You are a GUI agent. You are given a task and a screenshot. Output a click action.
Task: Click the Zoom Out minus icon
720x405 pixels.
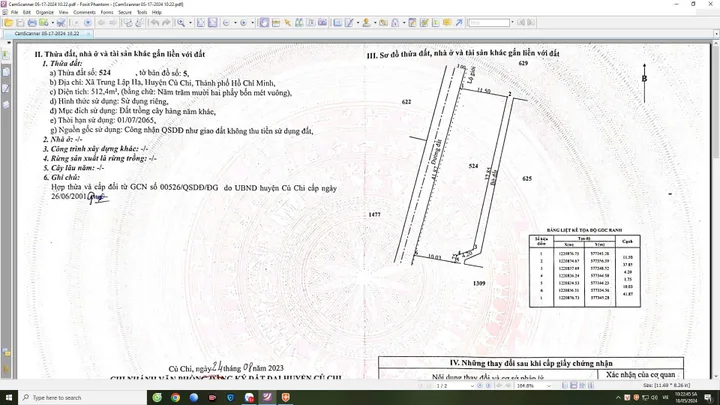226,22
